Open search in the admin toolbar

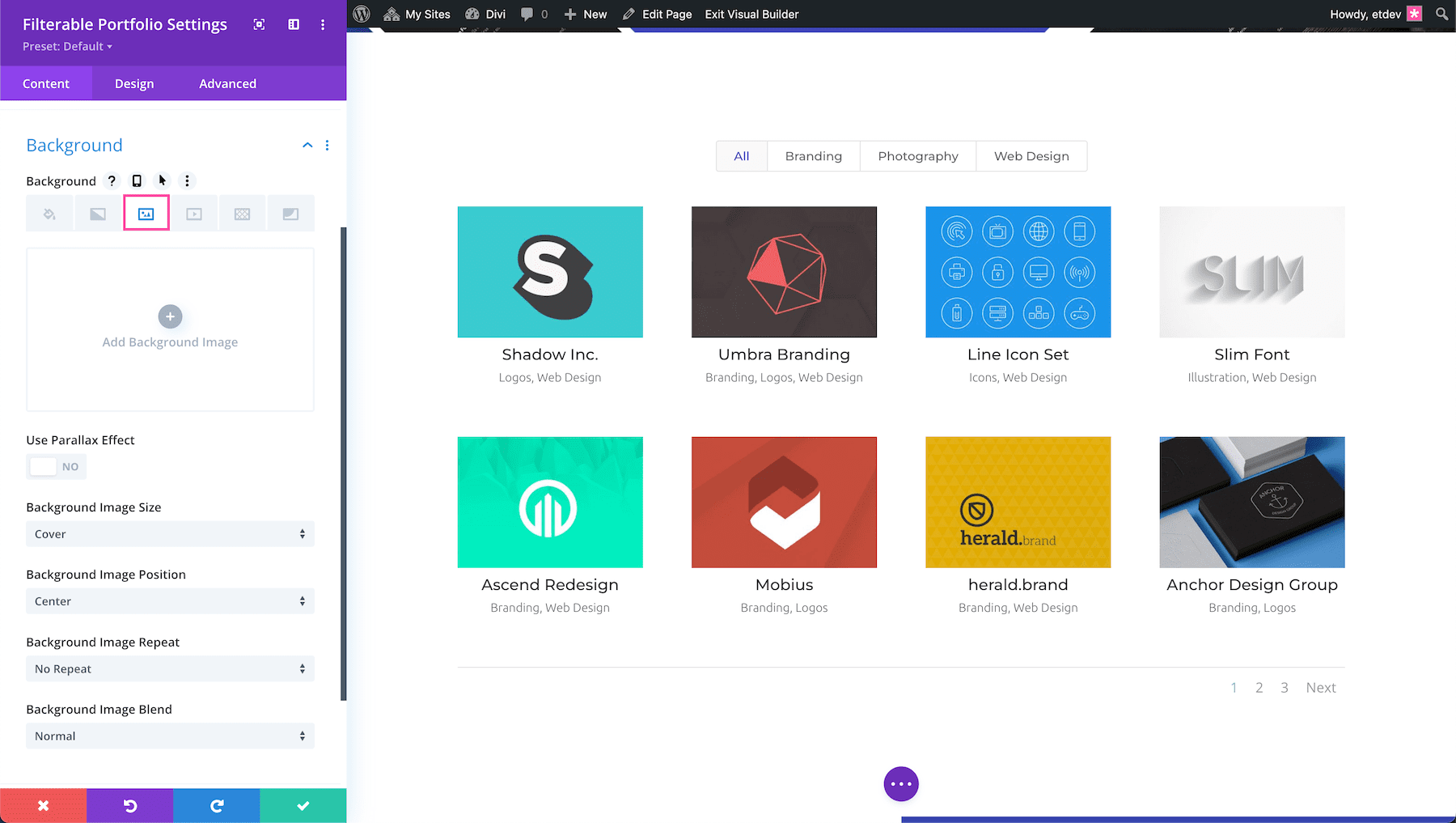[x=1441, y=14]
